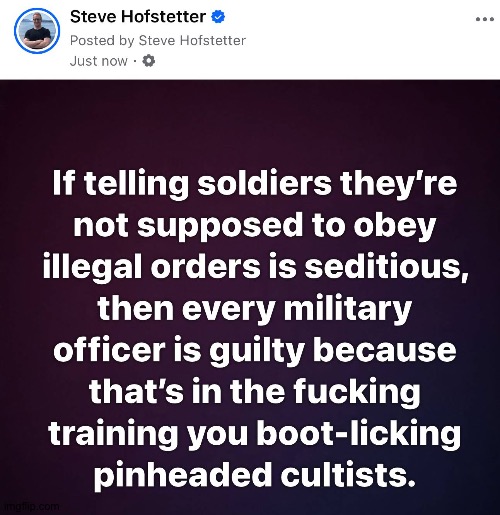Click the empty purple area above the quote
500x515 pixels.
click(250, 123)
